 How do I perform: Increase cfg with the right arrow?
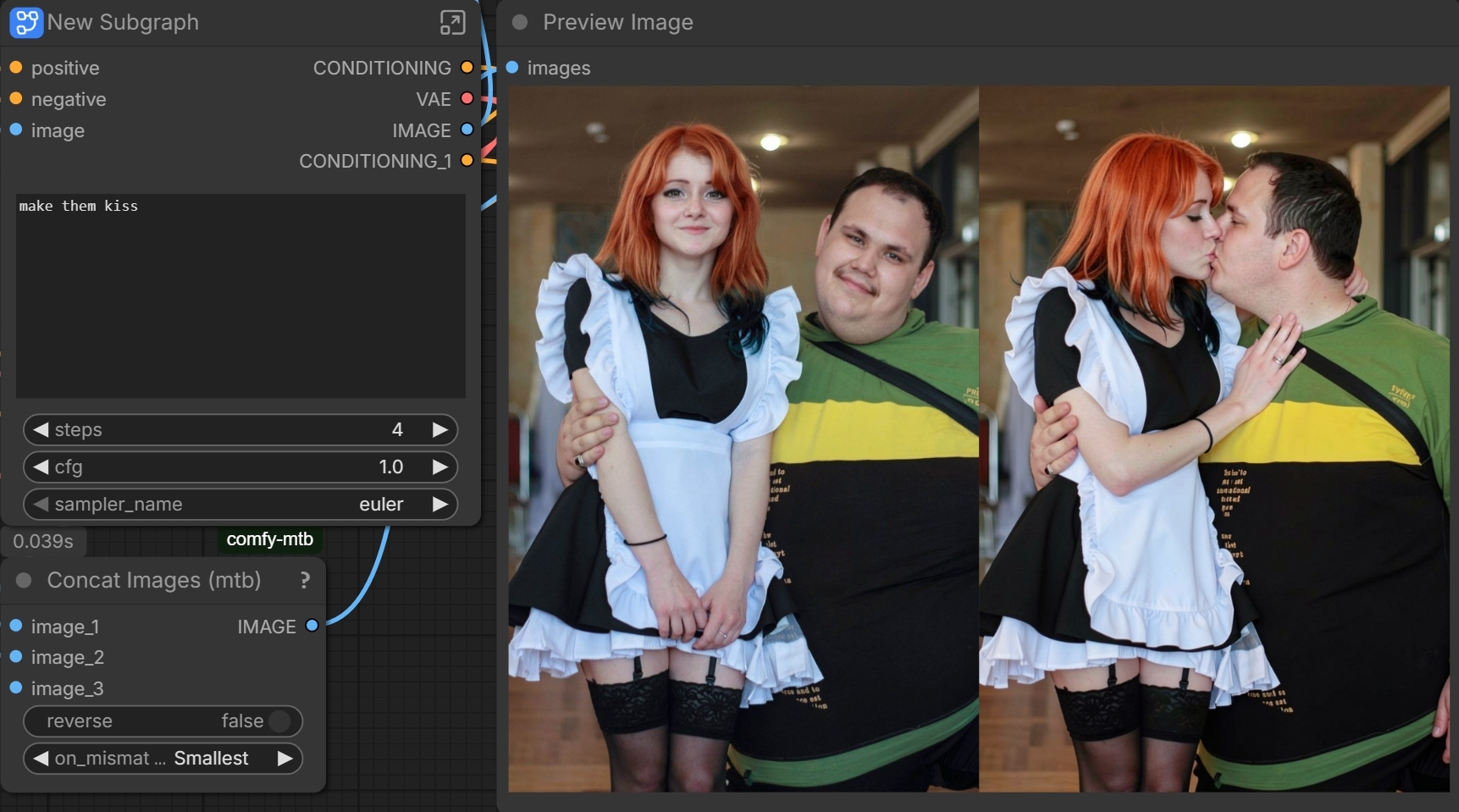click(x=439, y=467)
